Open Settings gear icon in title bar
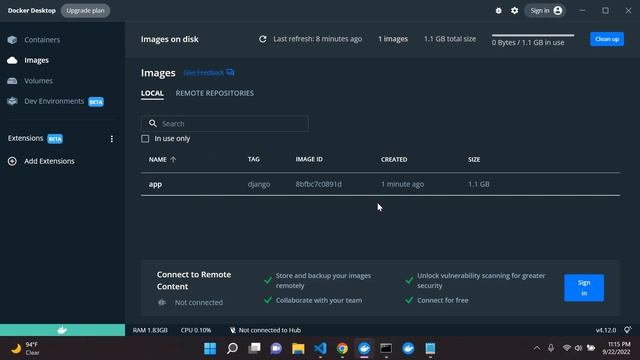 point(515,11)
